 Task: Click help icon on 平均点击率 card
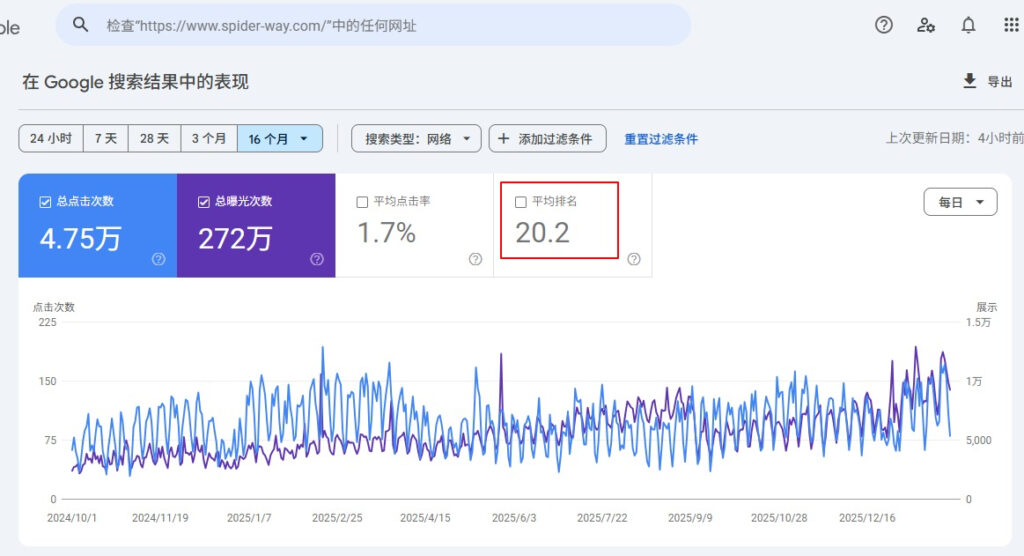point(475,259)
